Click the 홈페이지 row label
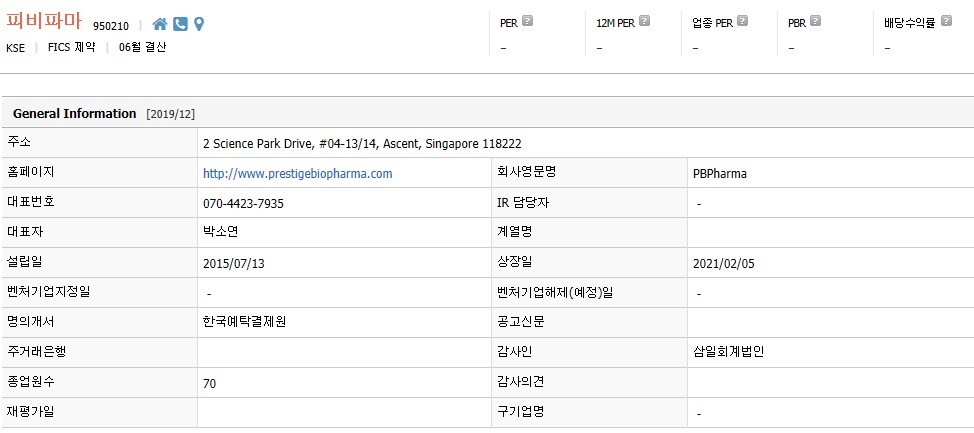 click(31, 172)
